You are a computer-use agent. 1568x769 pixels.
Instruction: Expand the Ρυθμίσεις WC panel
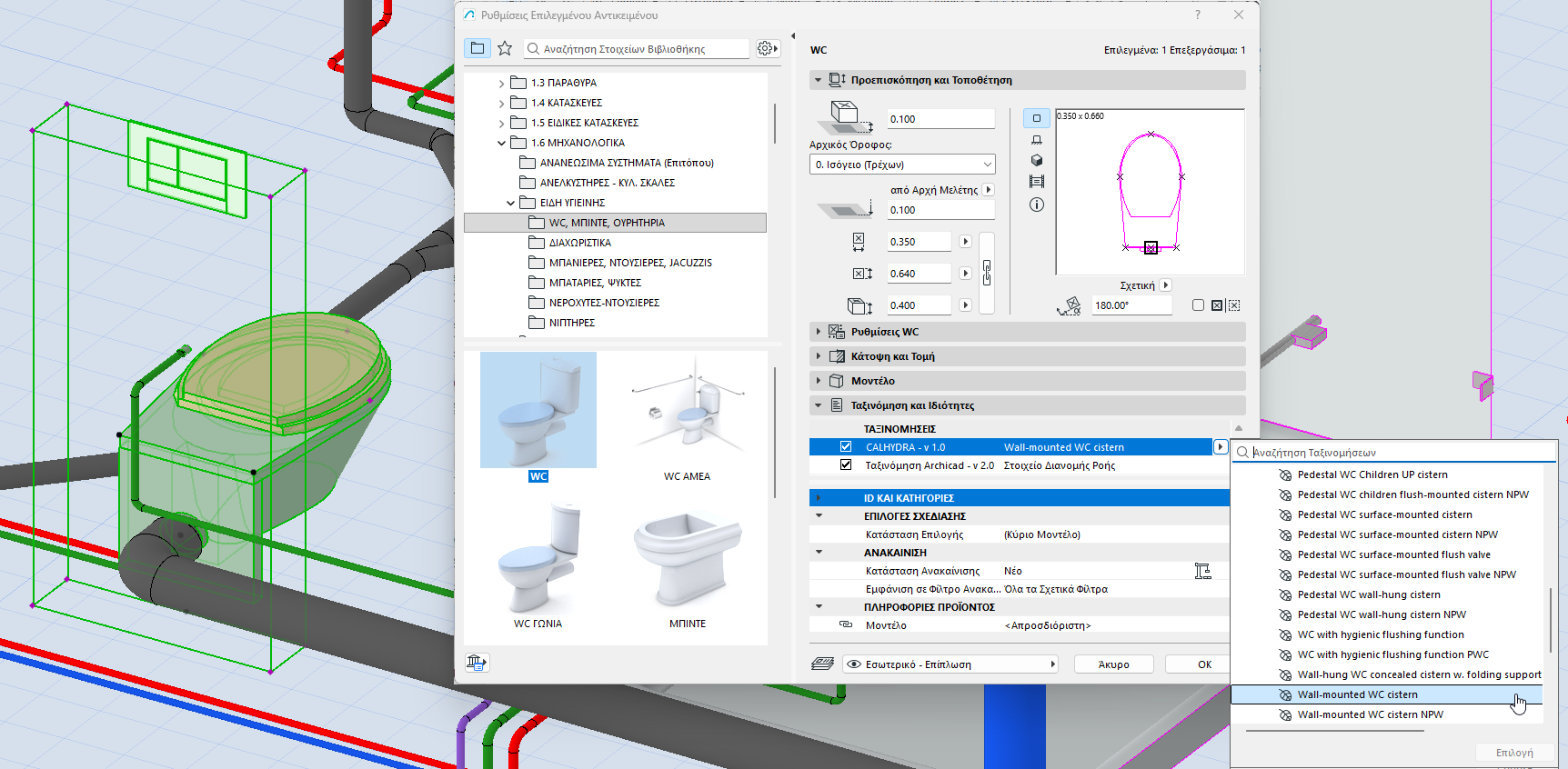click(819, 332)
